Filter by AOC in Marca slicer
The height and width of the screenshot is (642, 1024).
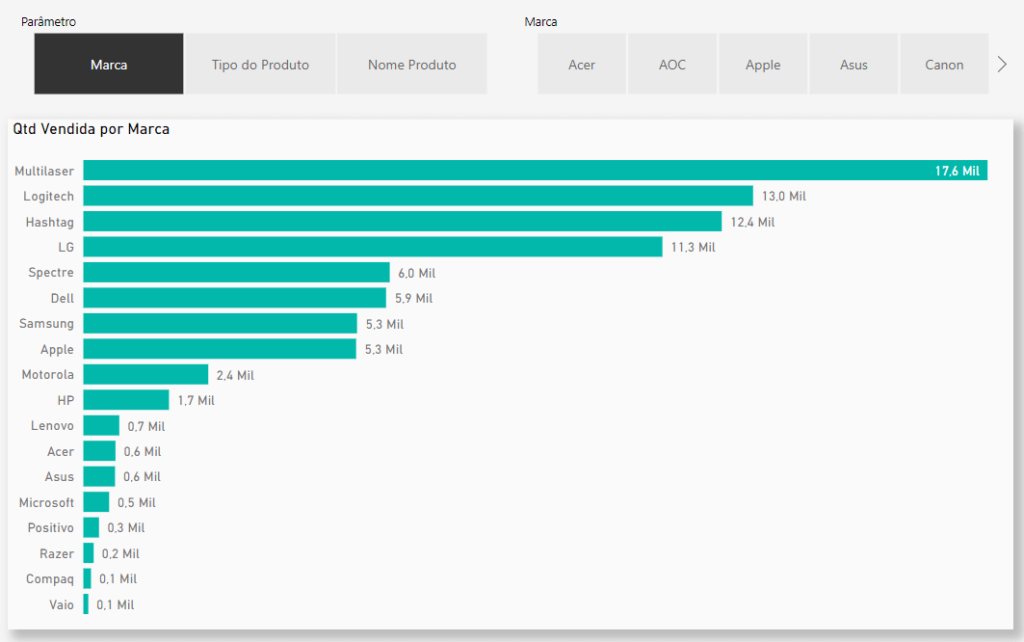(672, 64)
